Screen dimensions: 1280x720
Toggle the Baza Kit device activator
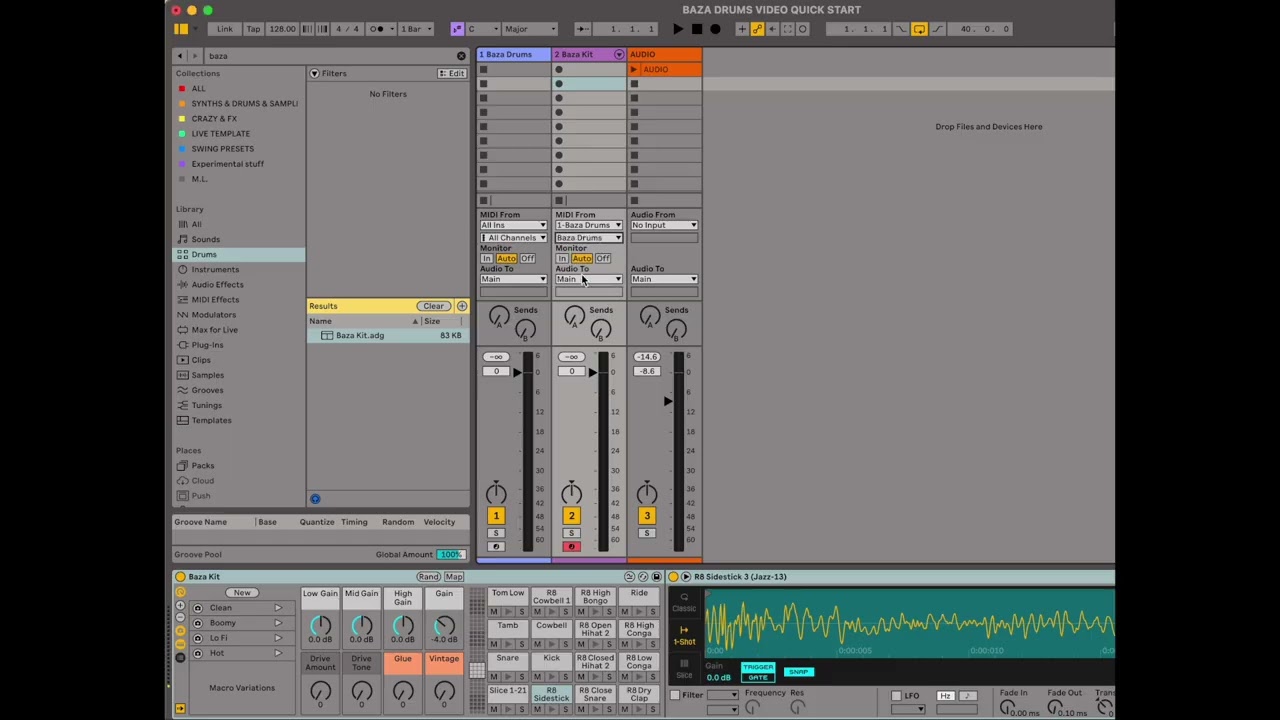coord(180,577)
